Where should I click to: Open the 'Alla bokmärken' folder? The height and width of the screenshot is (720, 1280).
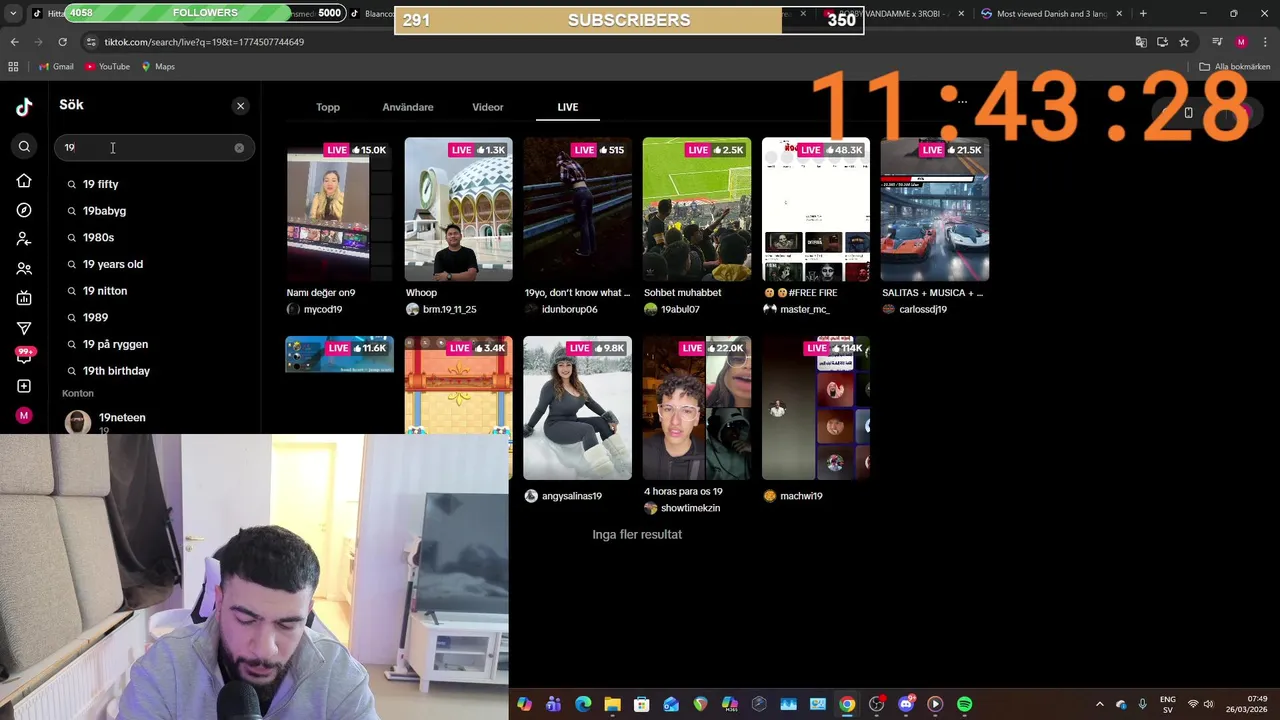[x=1235, y=67]
